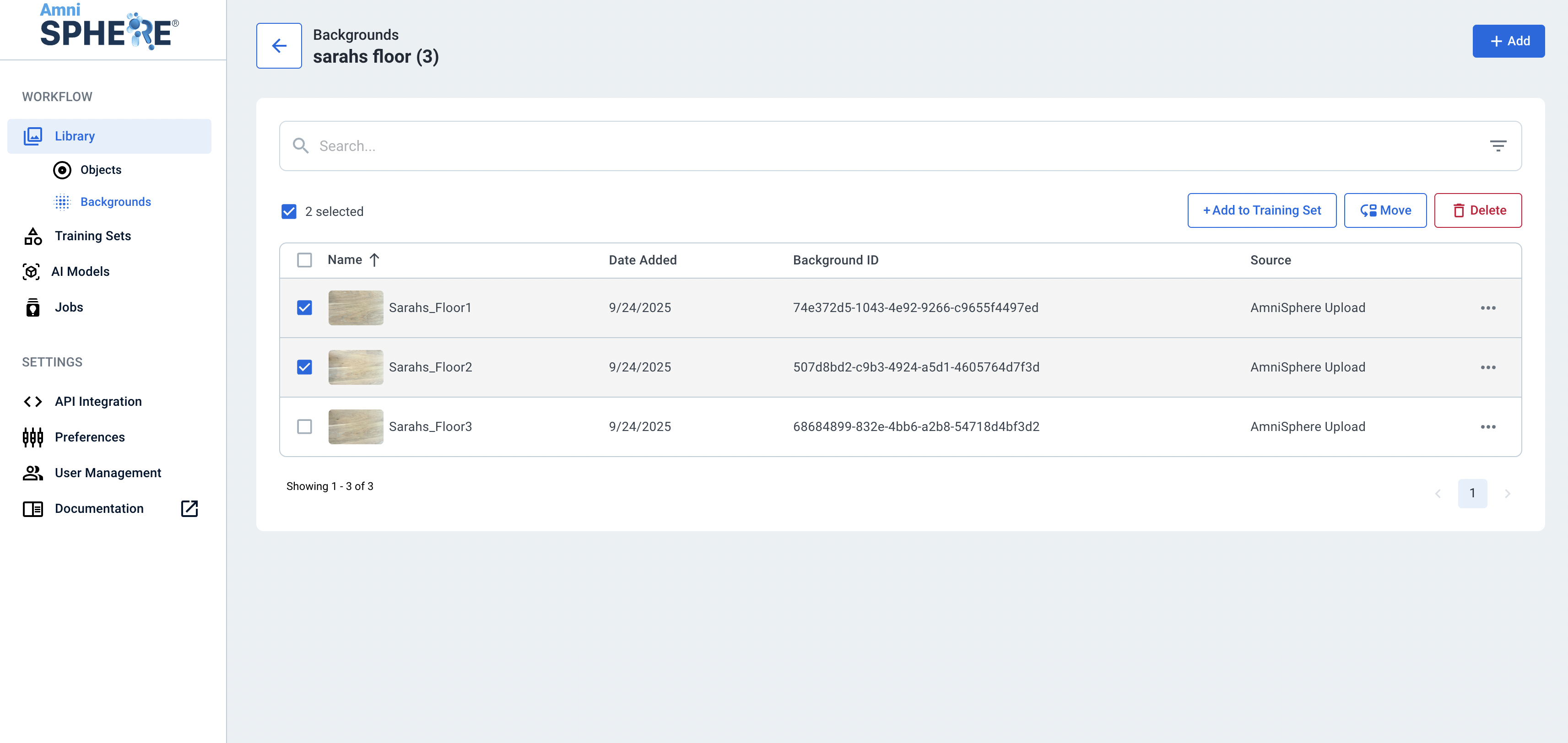Click the Library icon in sidebar

(33, 136)
